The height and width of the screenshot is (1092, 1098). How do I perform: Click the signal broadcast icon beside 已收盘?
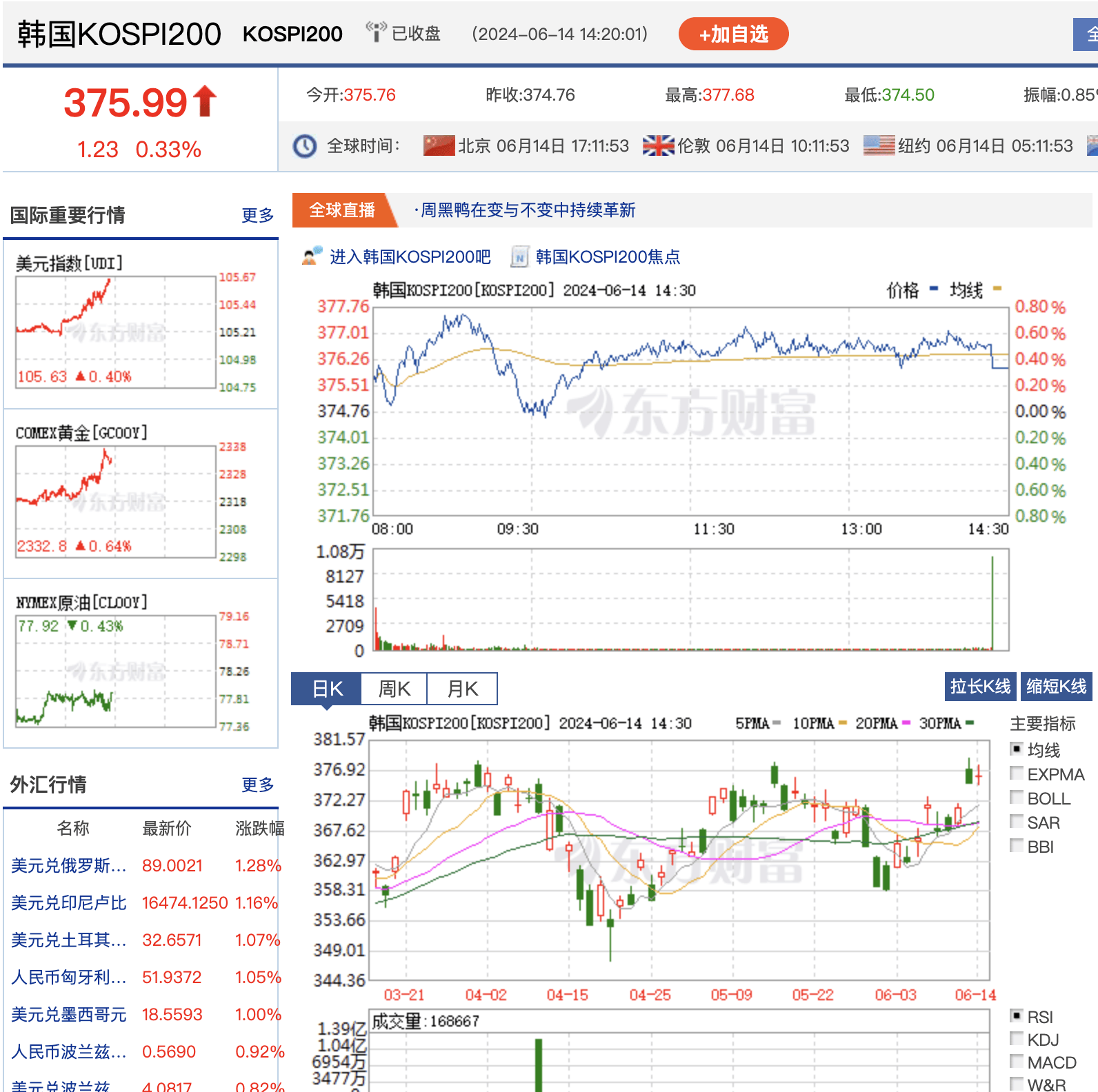(376, 32)
